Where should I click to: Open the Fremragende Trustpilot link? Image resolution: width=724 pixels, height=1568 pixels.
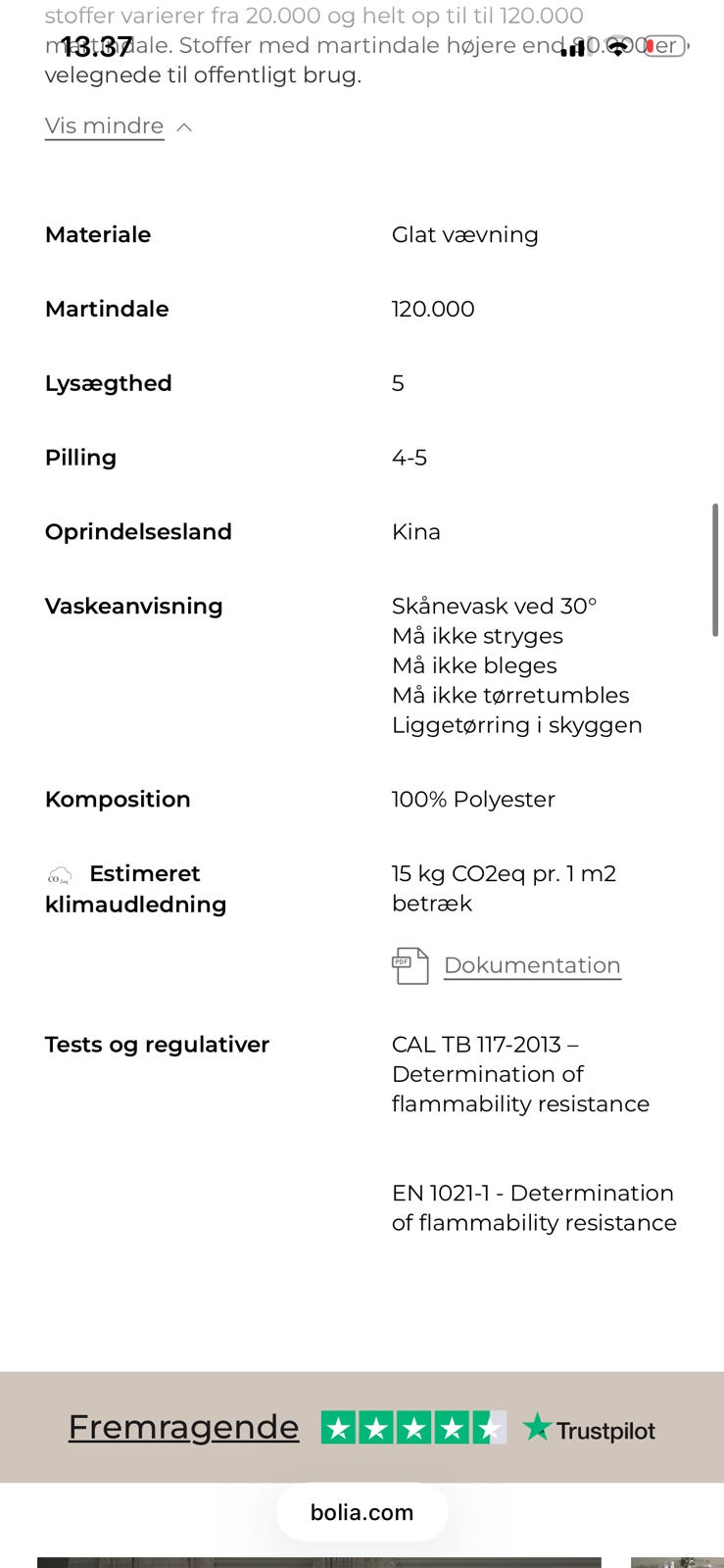point(183,1427)
